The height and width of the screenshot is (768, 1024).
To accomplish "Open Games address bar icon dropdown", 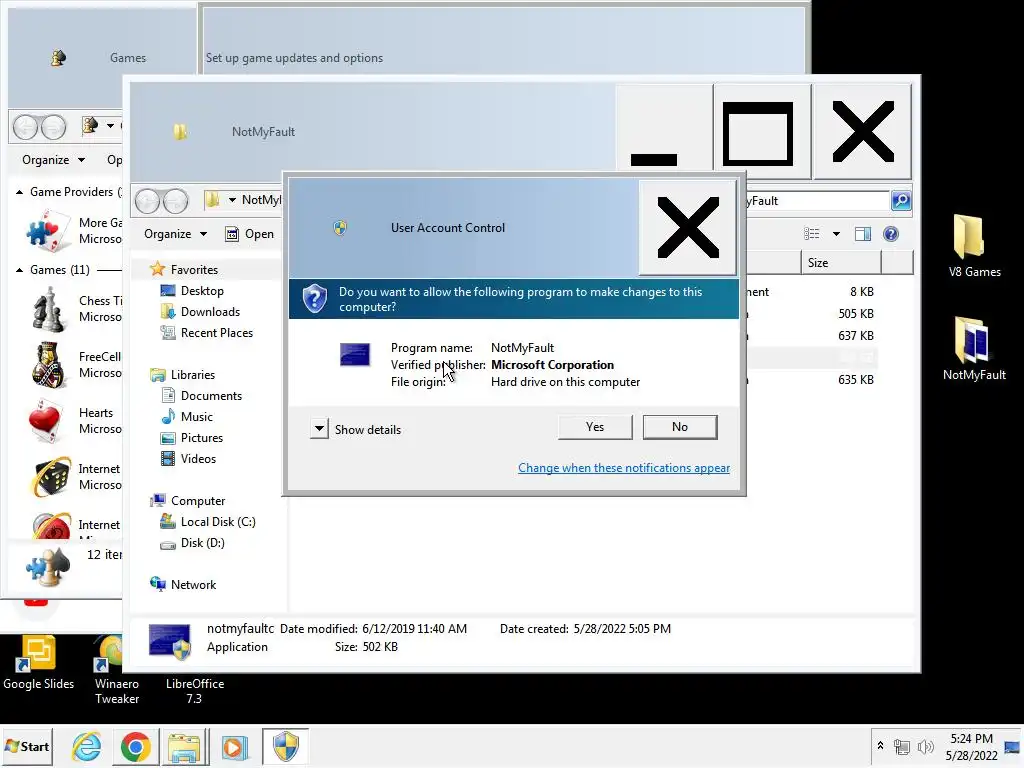I will (110, 125).
